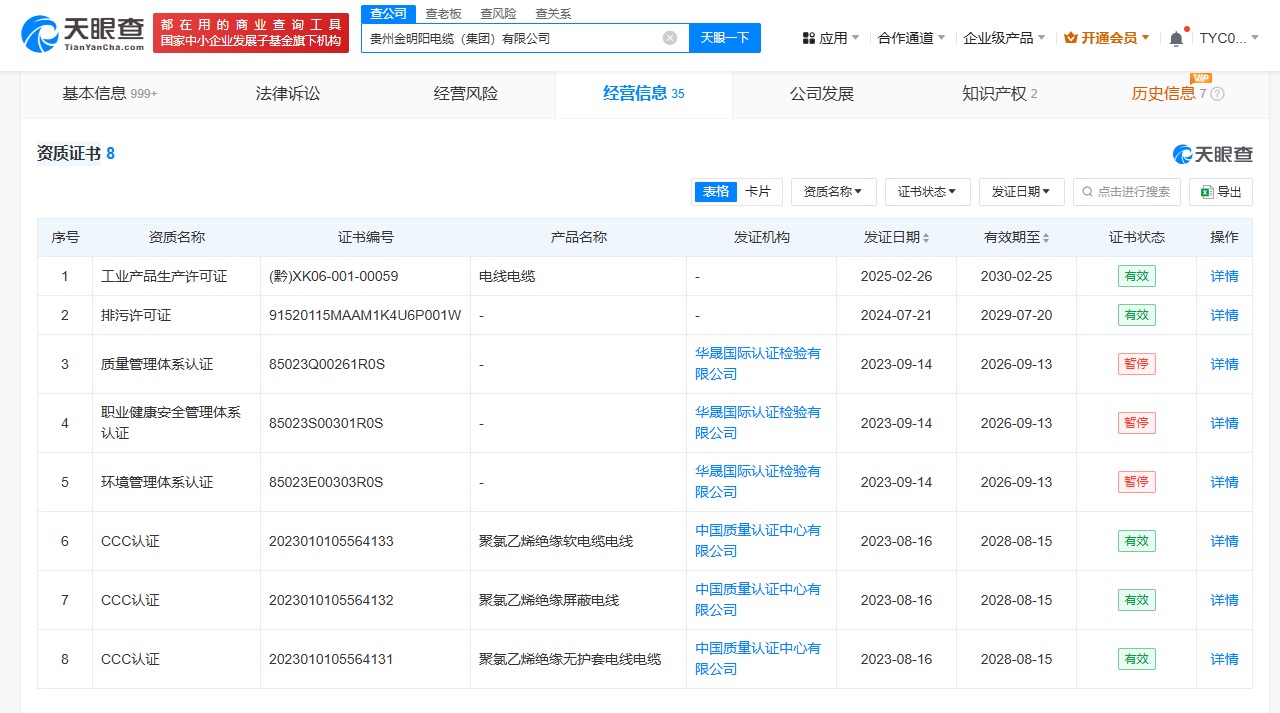Open 详情 for 排污许可证 row
Viewport: 1280px width, 713px height.
[x=1224, y=315]
